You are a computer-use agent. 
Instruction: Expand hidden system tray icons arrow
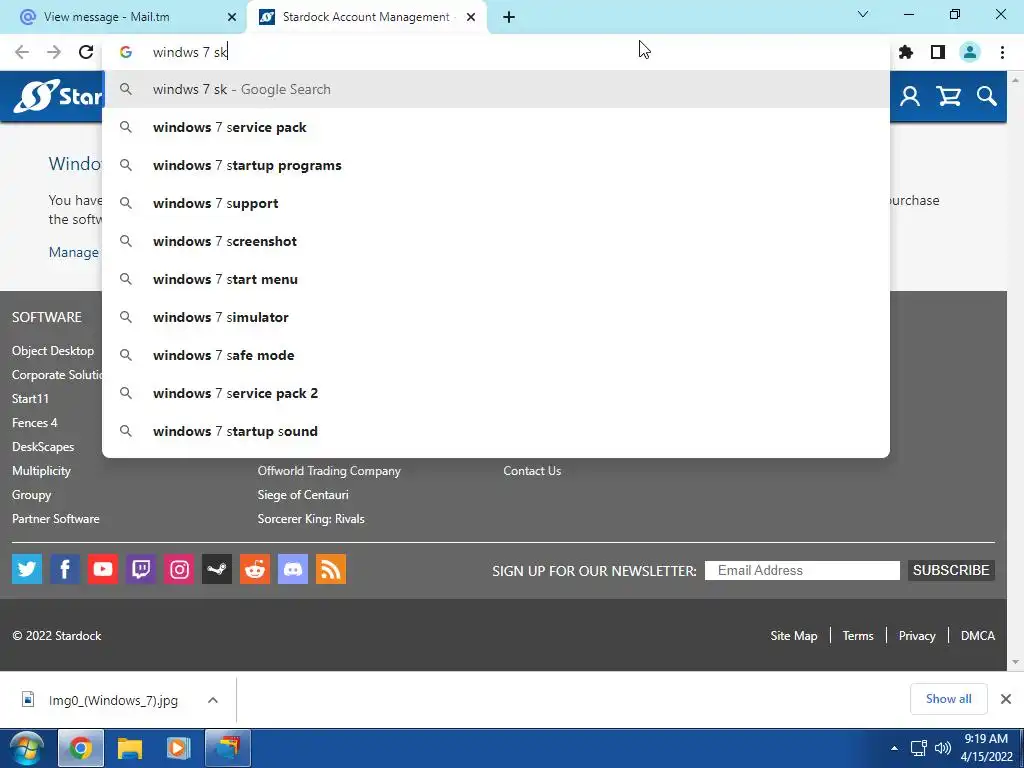[x=894, y=748]
